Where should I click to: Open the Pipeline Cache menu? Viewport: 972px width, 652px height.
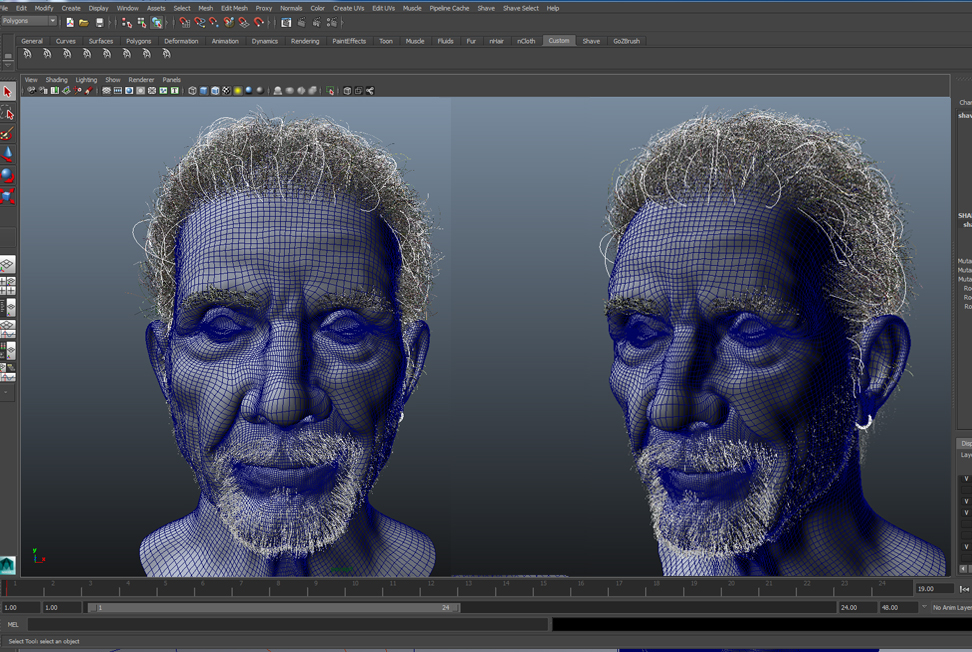tap(449, 8)
